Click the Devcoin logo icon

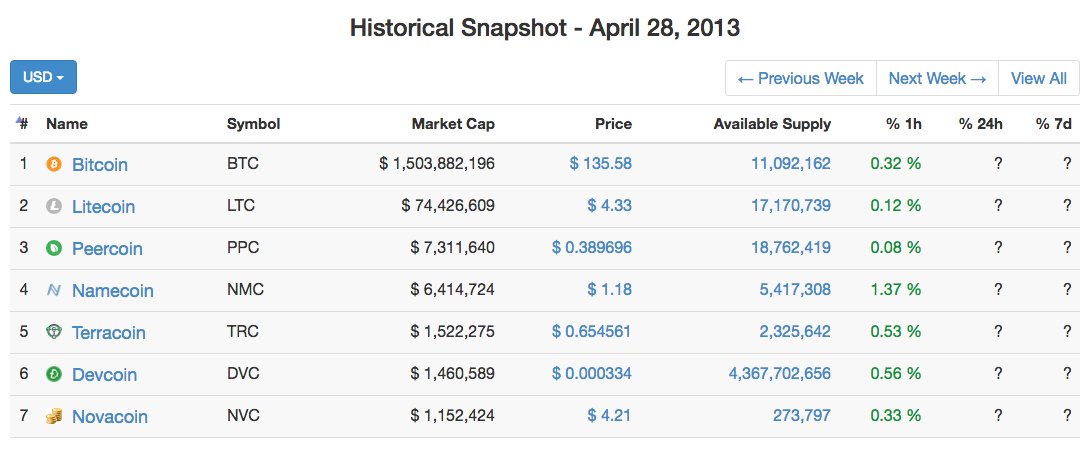click(x=54, y=375)
